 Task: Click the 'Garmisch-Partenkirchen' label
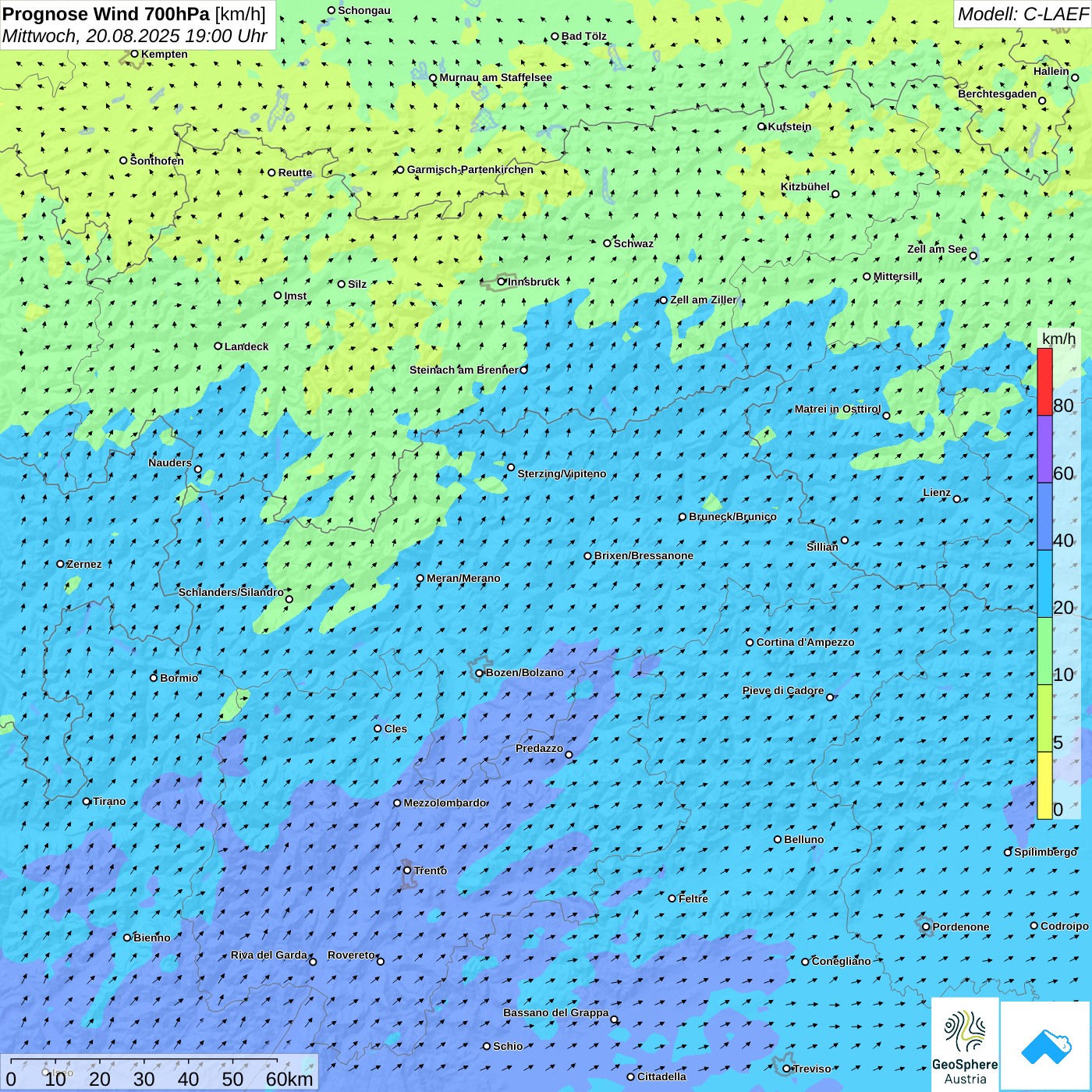click(470, 169)
